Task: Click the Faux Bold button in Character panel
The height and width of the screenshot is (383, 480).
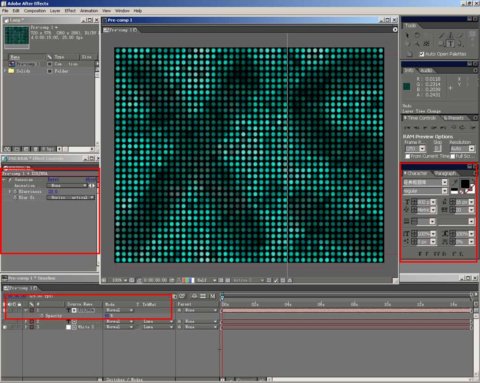Action: [420, 254]
